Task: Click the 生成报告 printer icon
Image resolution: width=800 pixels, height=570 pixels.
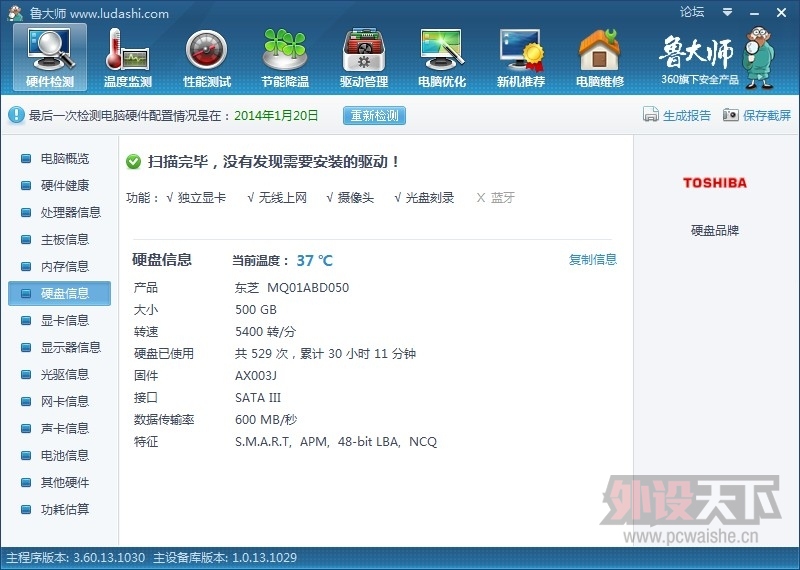Action: [x=651, y=115]
